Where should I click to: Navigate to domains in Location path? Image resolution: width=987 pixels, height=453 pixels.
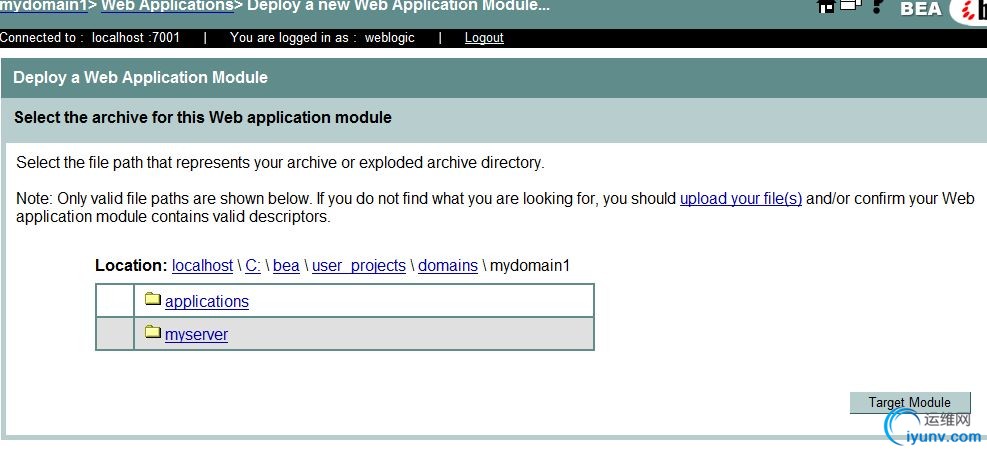448,266
